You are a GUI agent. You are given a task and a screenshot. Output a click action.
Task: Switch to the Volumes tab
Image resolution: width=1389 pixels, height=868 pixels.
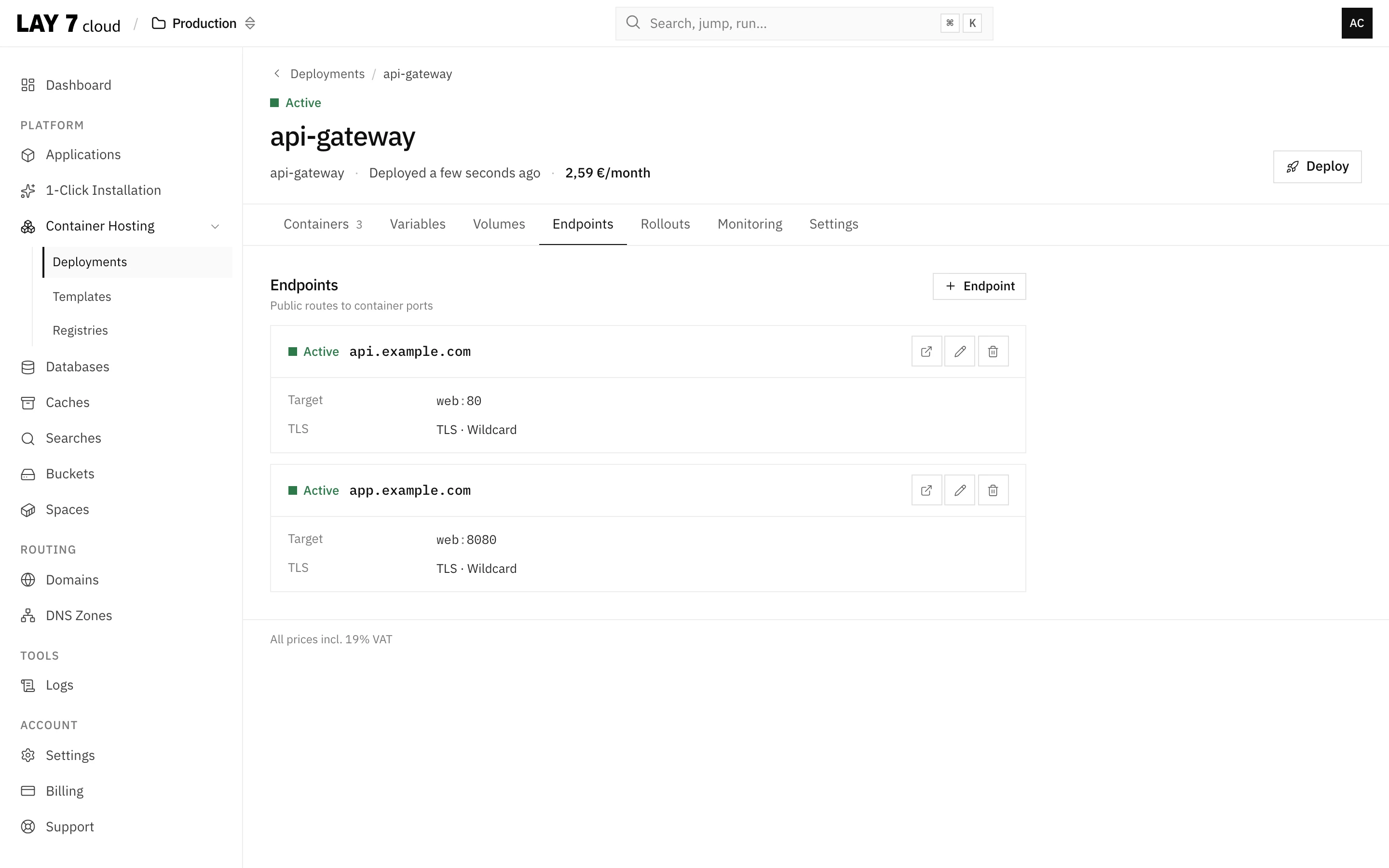click(x=499, y=224)
